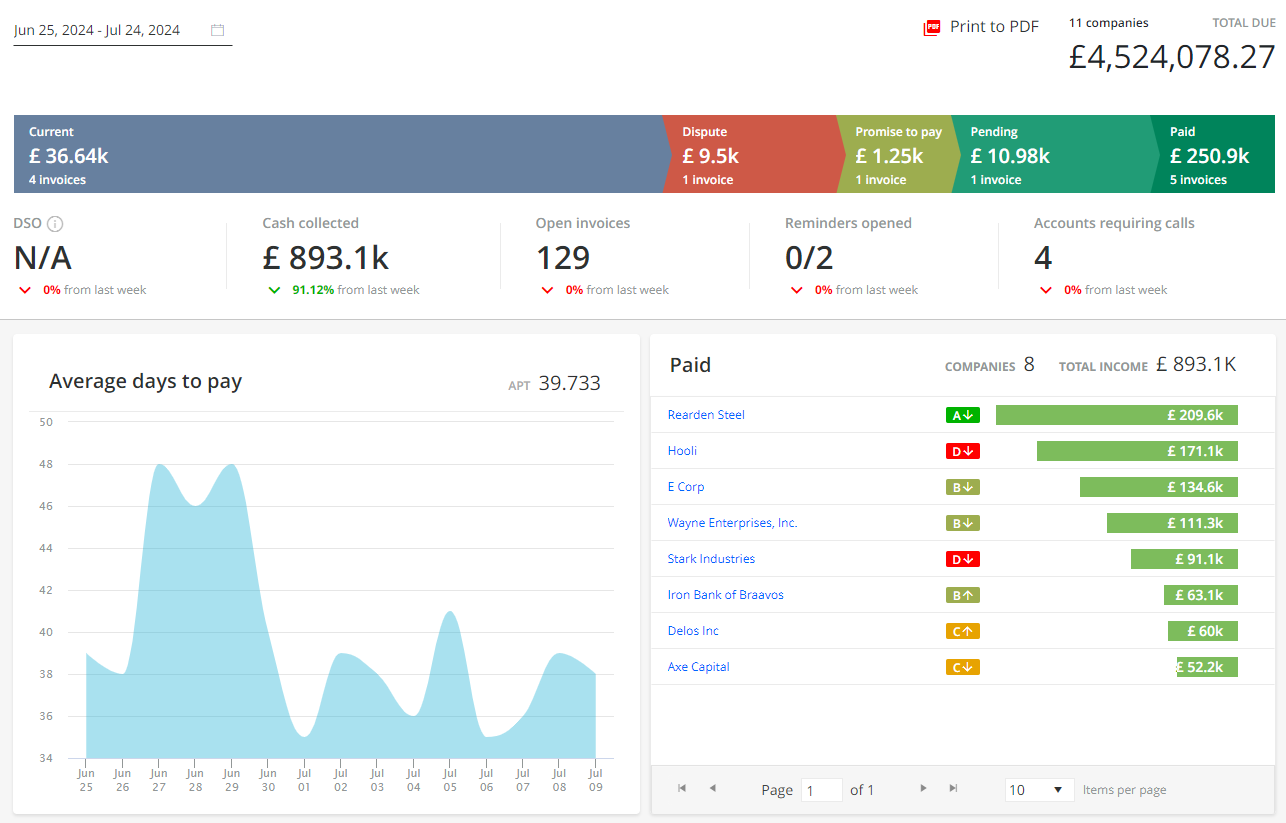Viewport: 1286px width, 823px height.
Task: Open the Jun 25 - Jul 24 date range picker
Action: point(98,30)
